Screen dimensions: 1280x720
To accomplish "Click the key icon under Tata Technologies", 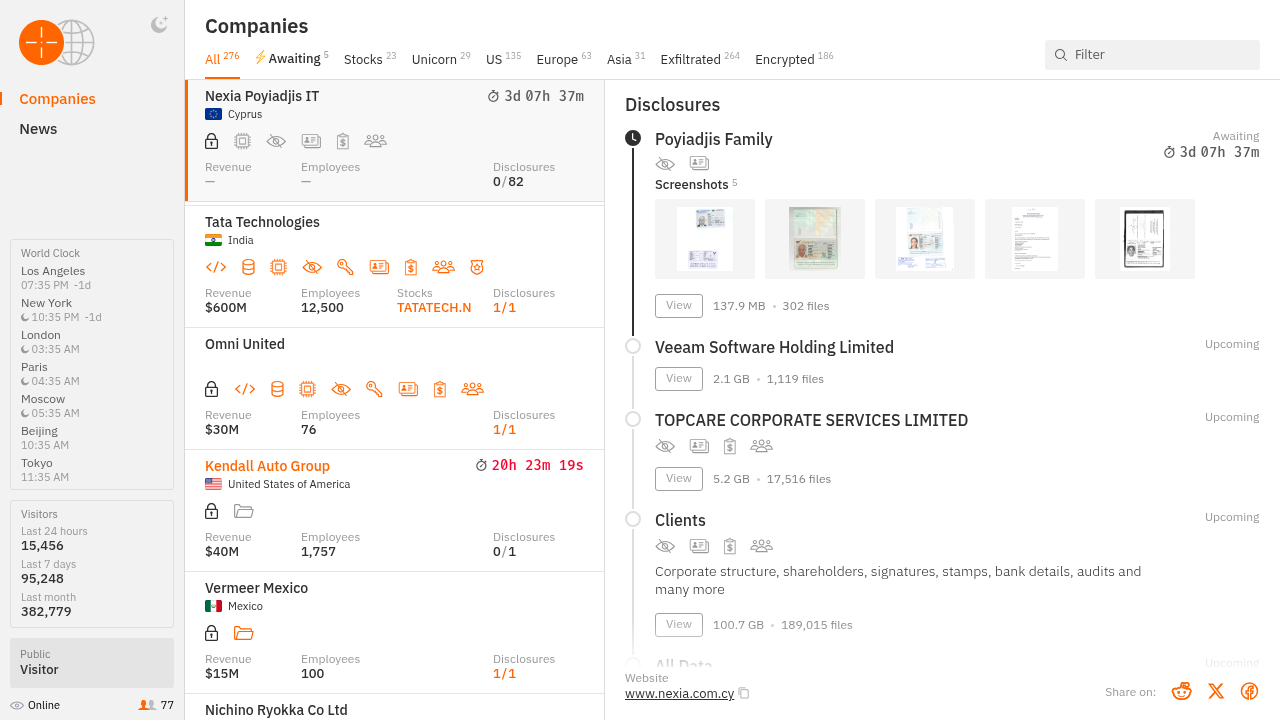I will coord(345,267).
